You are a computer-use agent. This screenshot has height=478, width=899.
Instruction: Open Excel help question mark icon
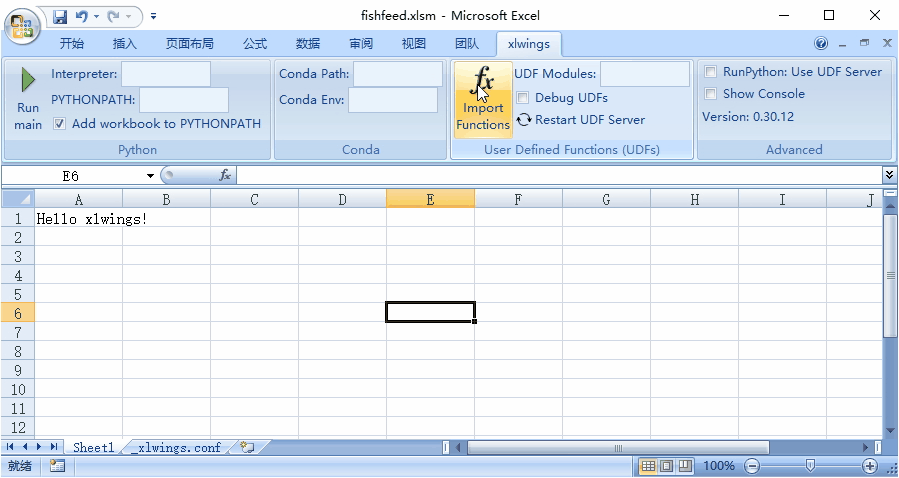point(821,43)
